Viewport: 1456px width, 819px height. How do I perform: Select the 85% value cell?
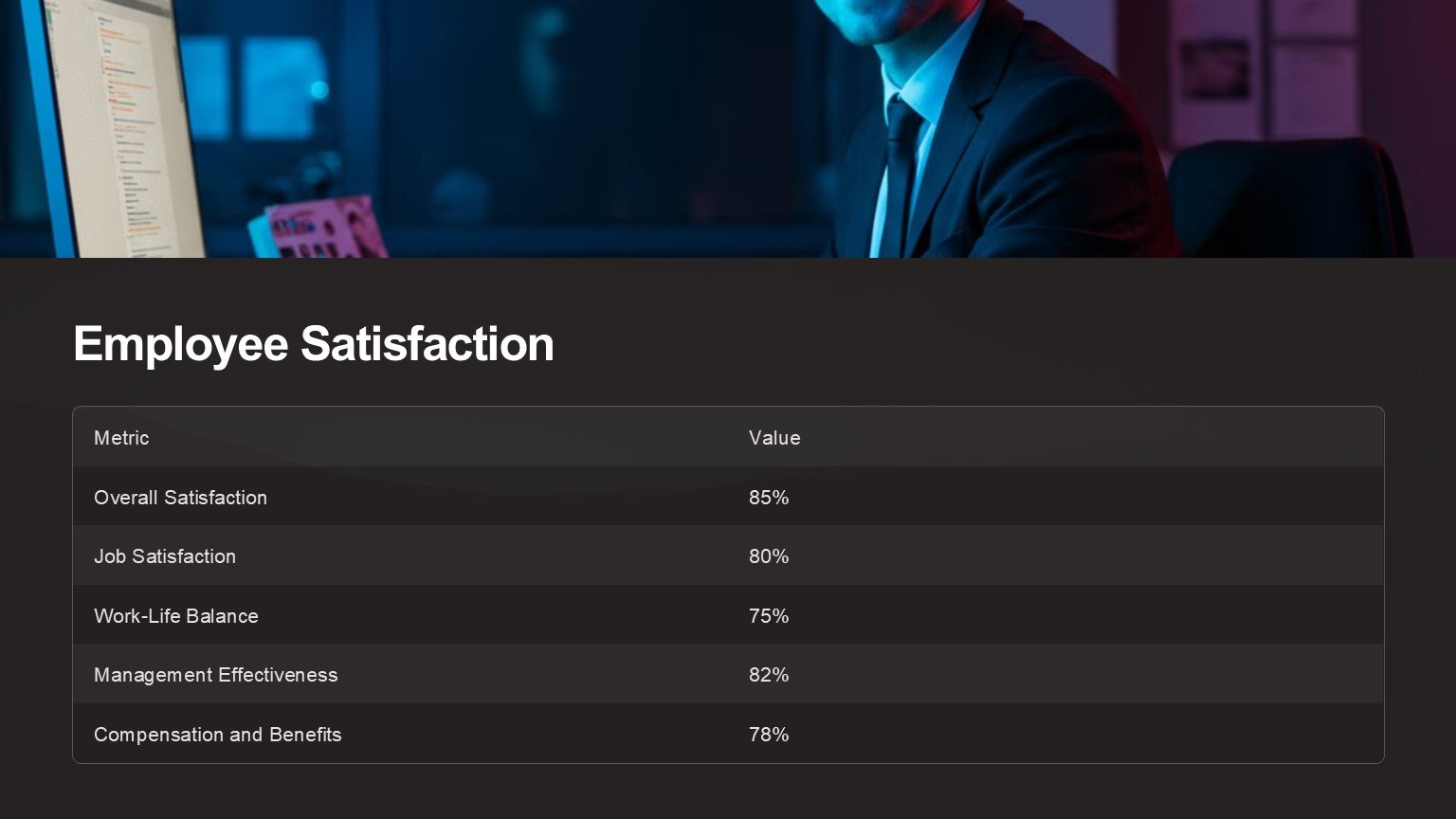click(769, 498)
